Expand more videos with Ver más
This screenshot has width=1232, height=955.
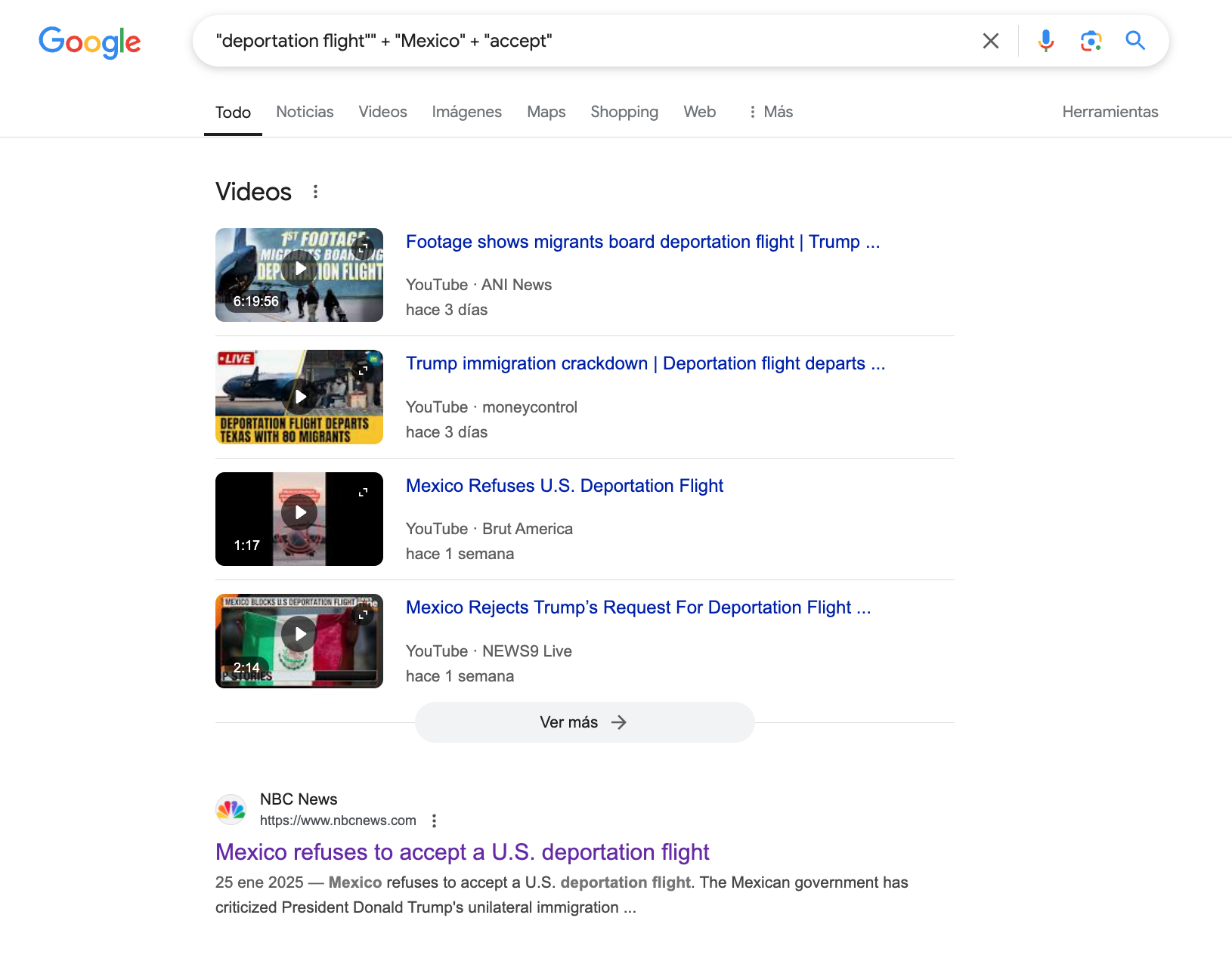(x=584, y=722)
